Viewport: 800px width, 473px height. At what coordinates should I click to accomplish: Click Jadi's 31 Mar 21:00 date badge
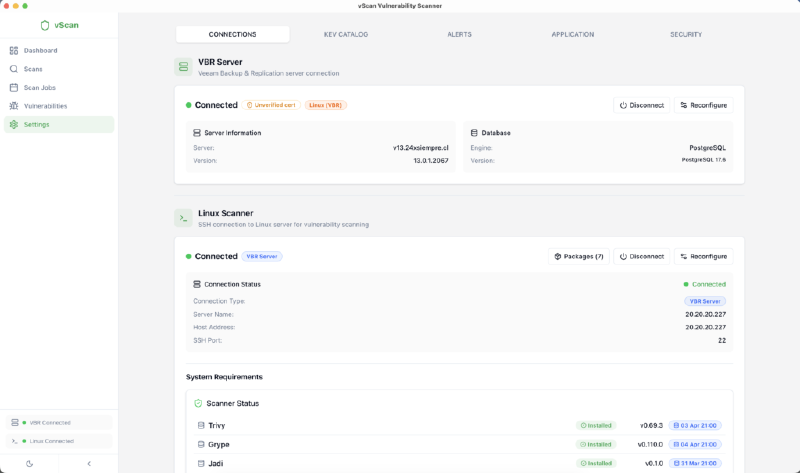click(x=695, y=463)
